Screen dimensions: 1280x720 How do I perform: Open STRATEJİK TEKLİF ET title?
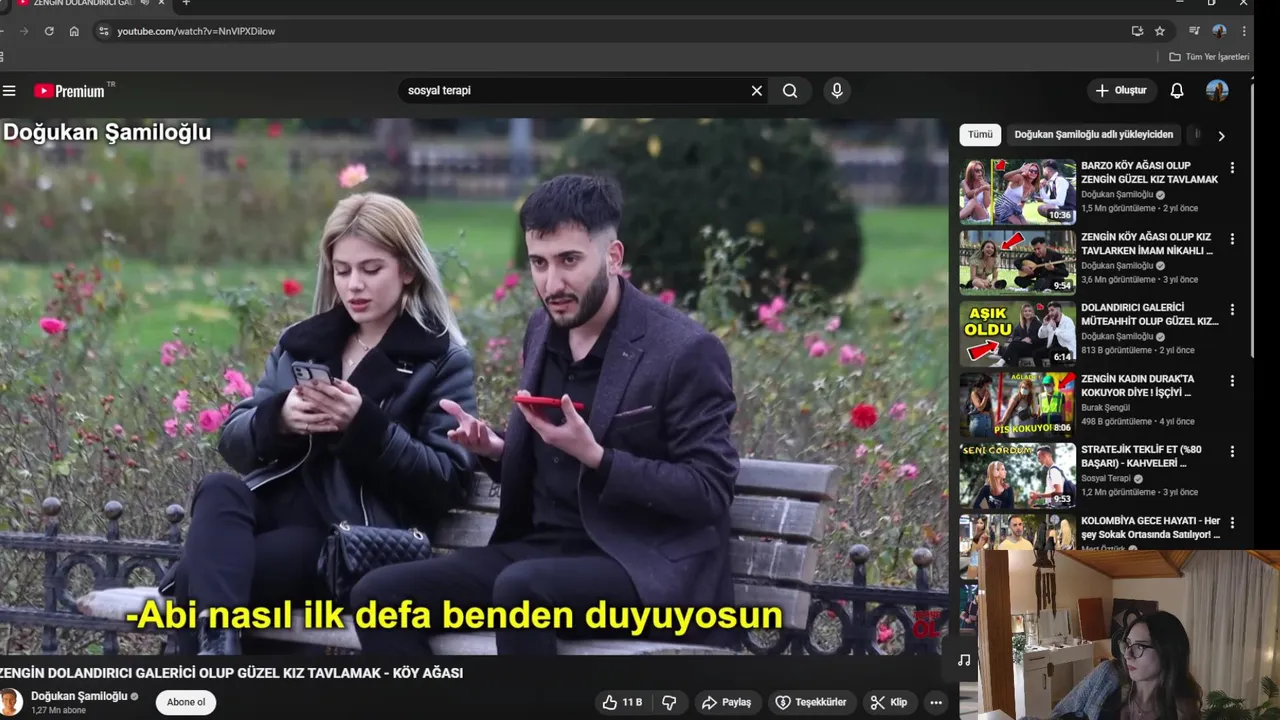pos(1141,457)
